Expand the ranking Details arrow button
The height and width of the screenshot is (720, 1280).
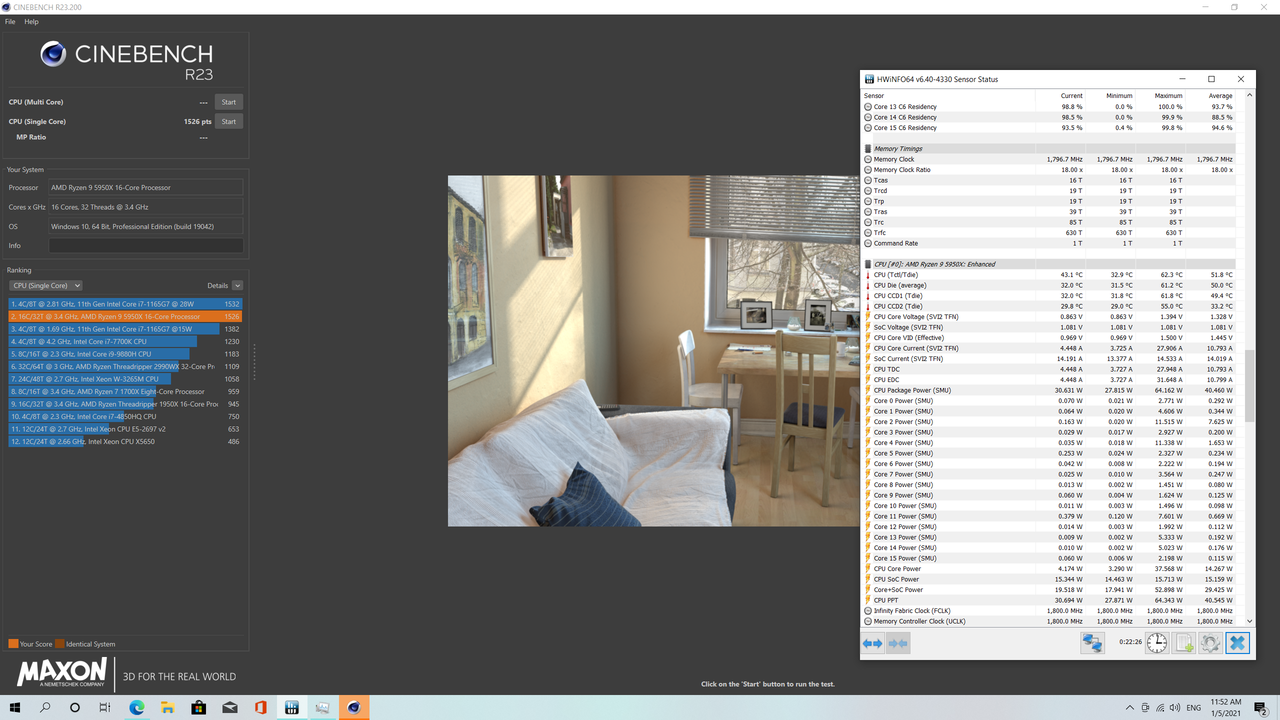coord(238,286)
